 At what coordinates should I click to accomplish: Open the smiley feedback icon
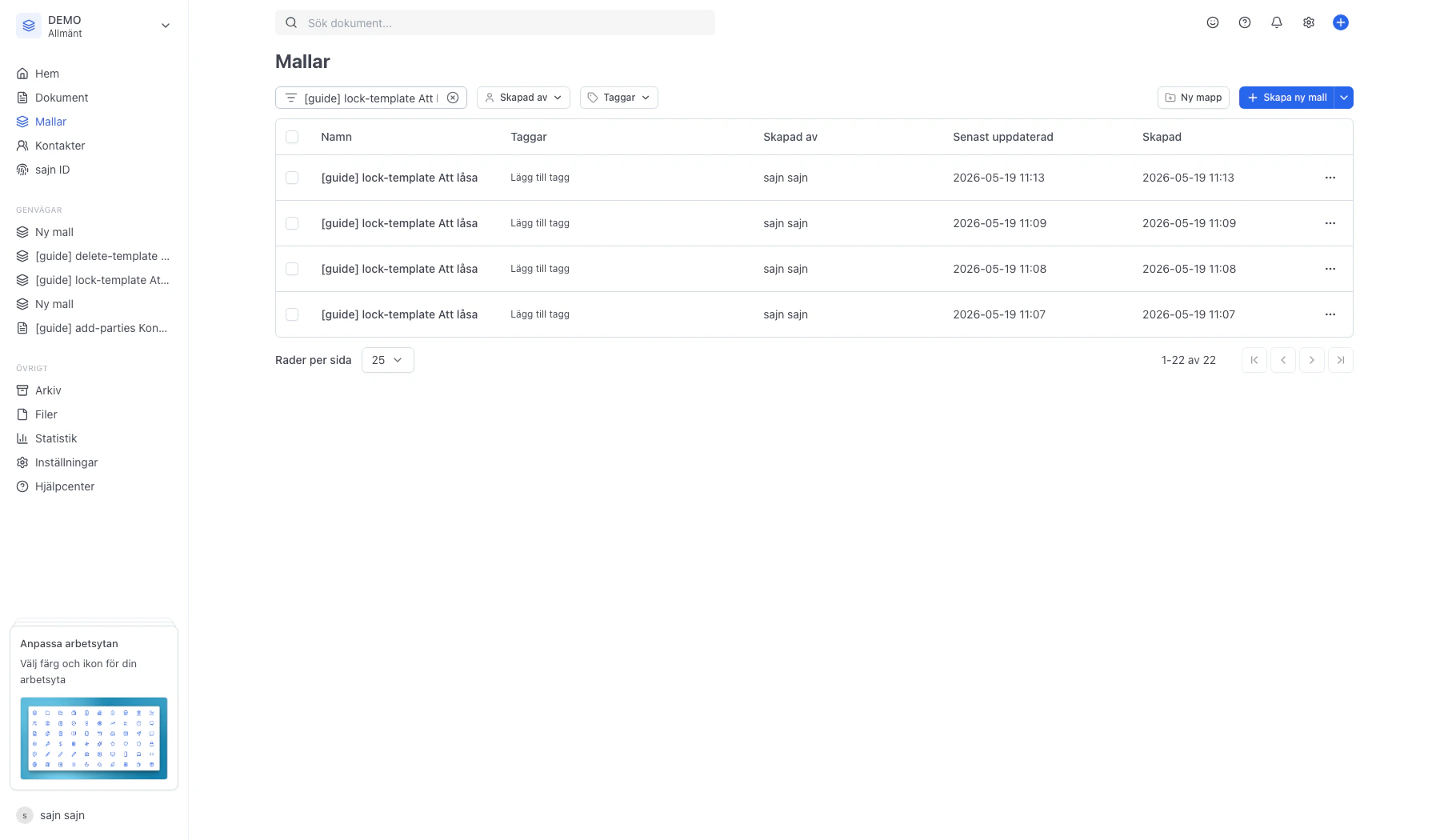click(x=1213, y=22)
